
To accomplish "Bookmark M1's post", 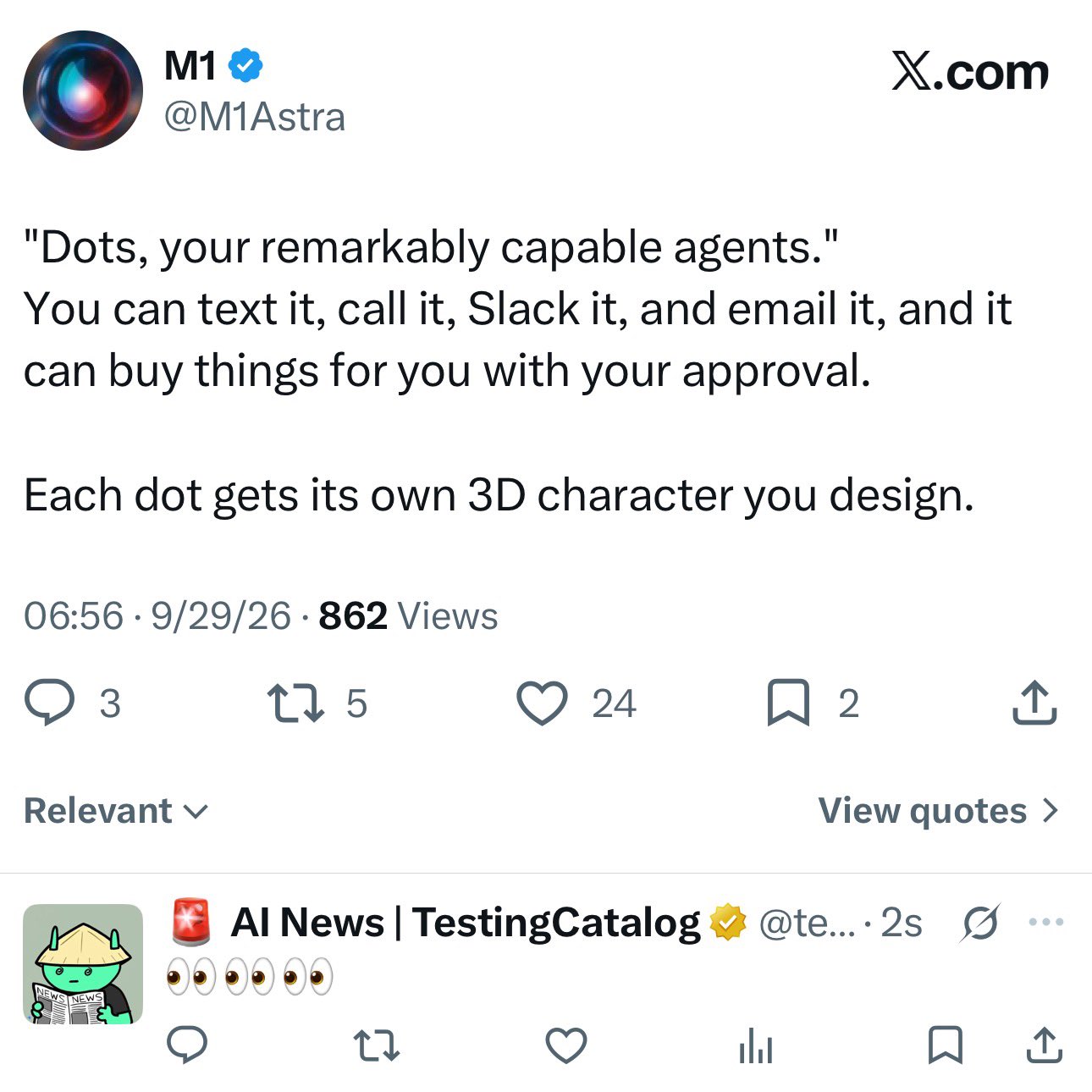I will 788,704.
